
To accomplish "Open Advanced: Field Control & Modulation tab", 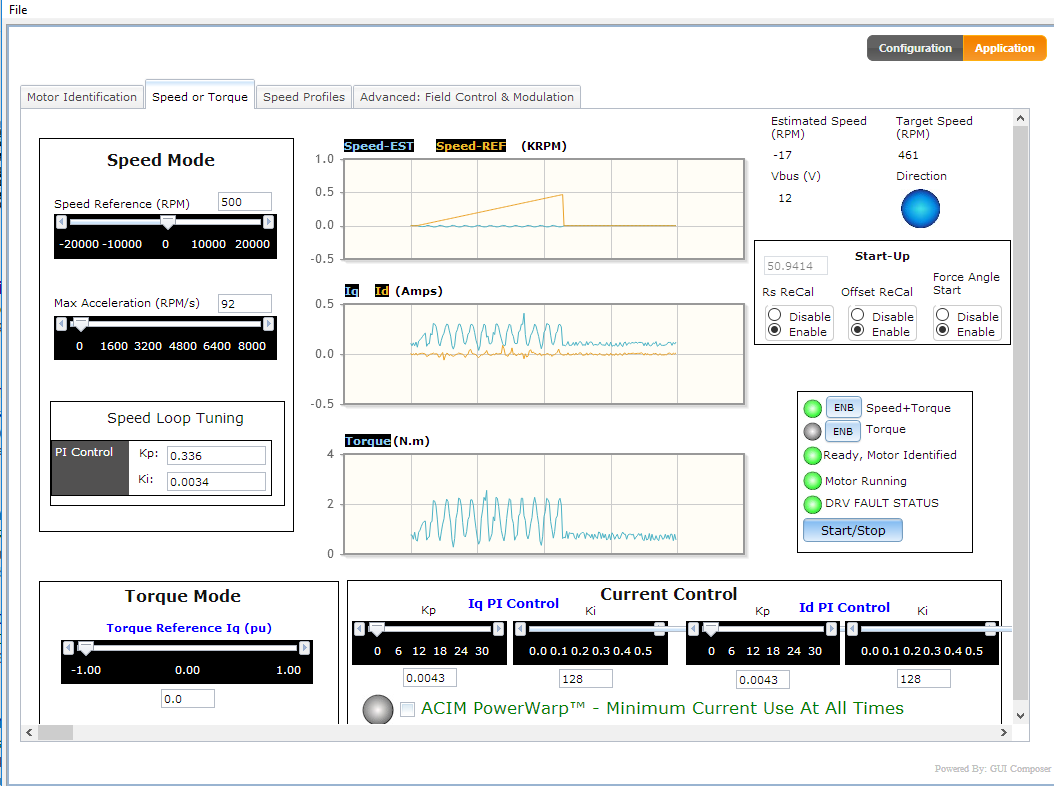I will [x=467, y=97].
